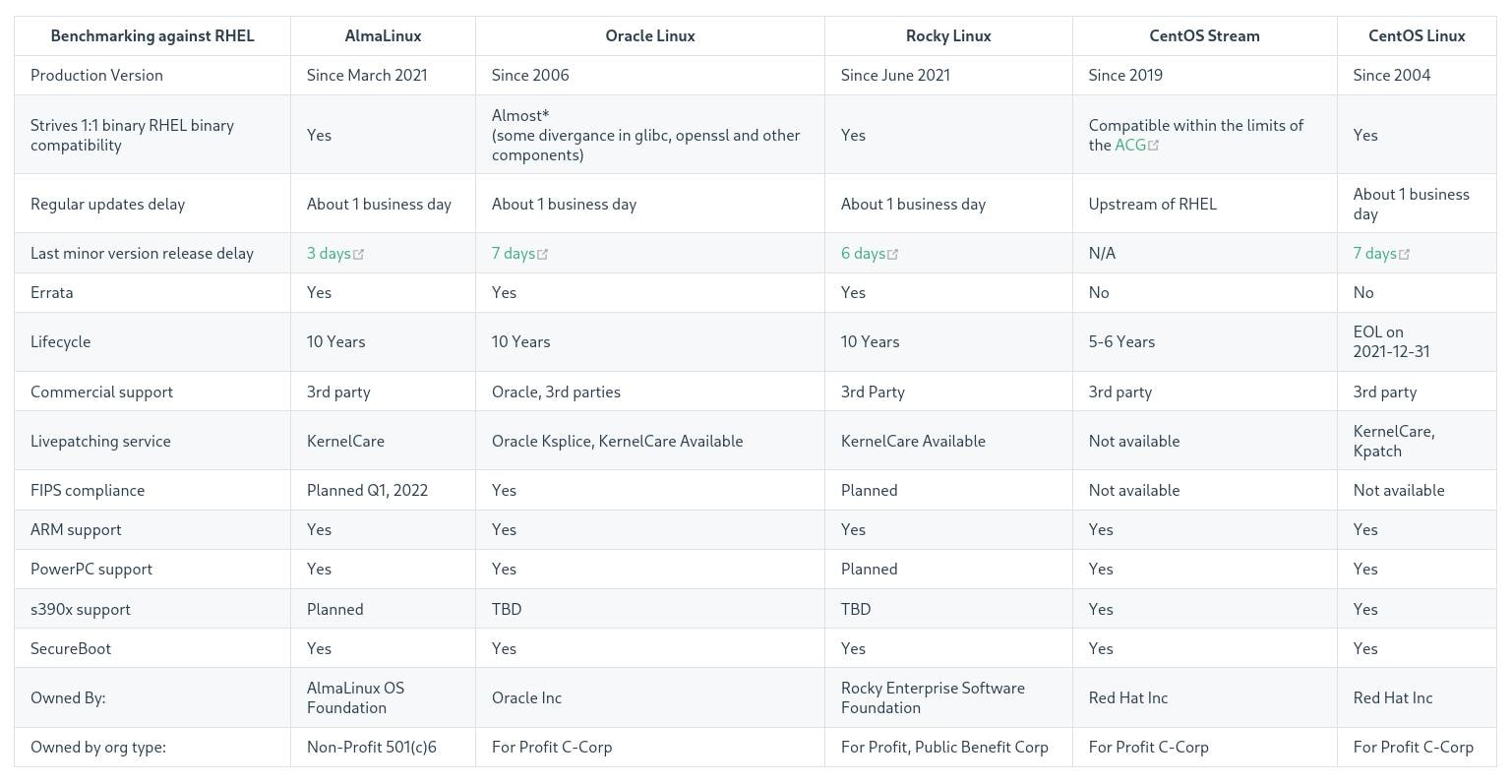Open the CentOS Linux 7 days link
1512x784 pixels.
pyautogui.click(x=1374, y=253)
